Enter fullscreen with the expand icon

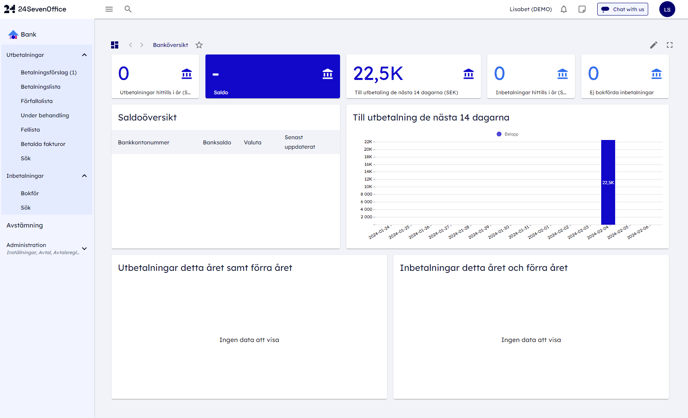point(670,45)
